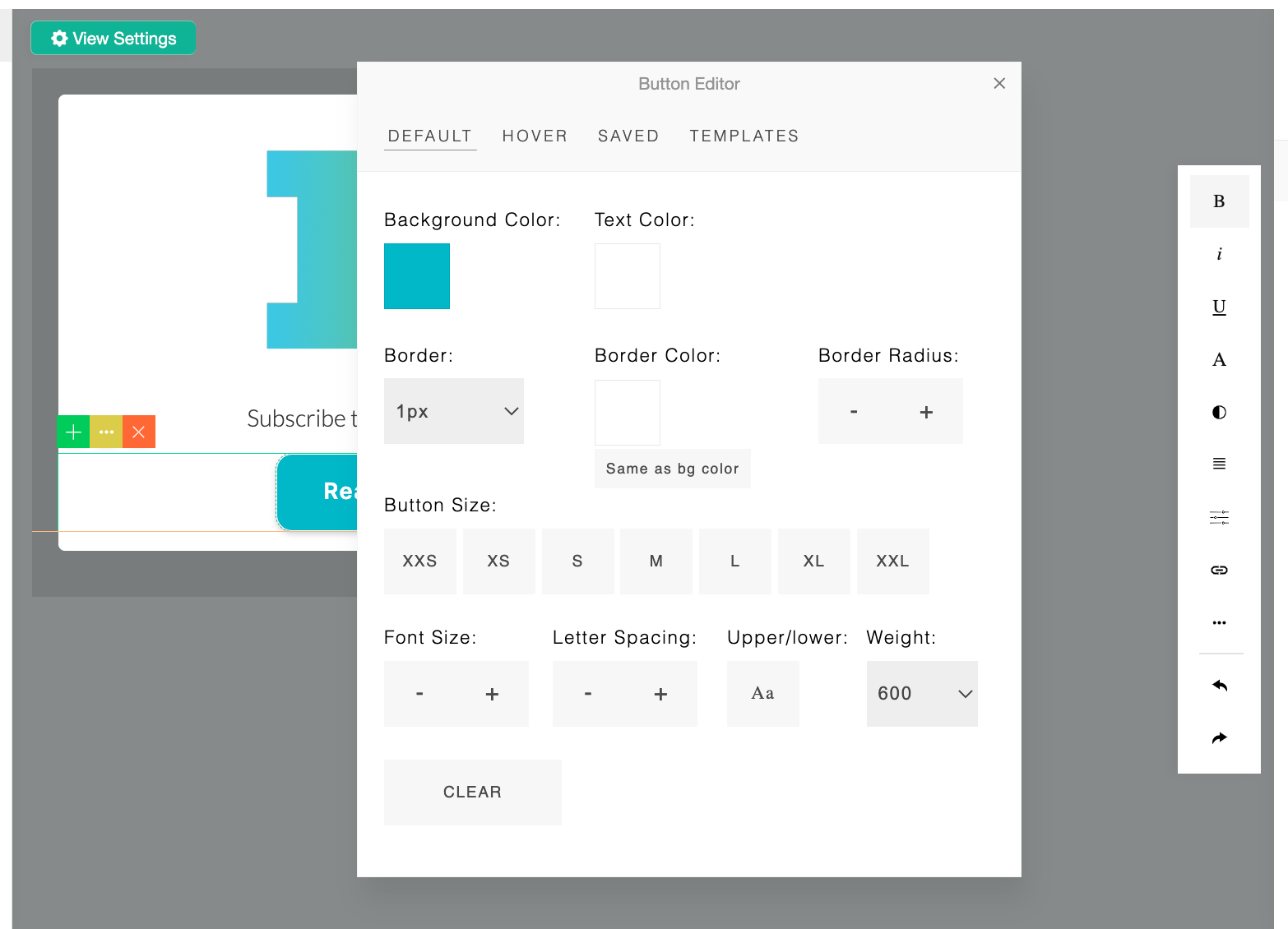Toggle underline formatting
The height and width of the screenshot is (929, 1288).
coord(1219,307)
